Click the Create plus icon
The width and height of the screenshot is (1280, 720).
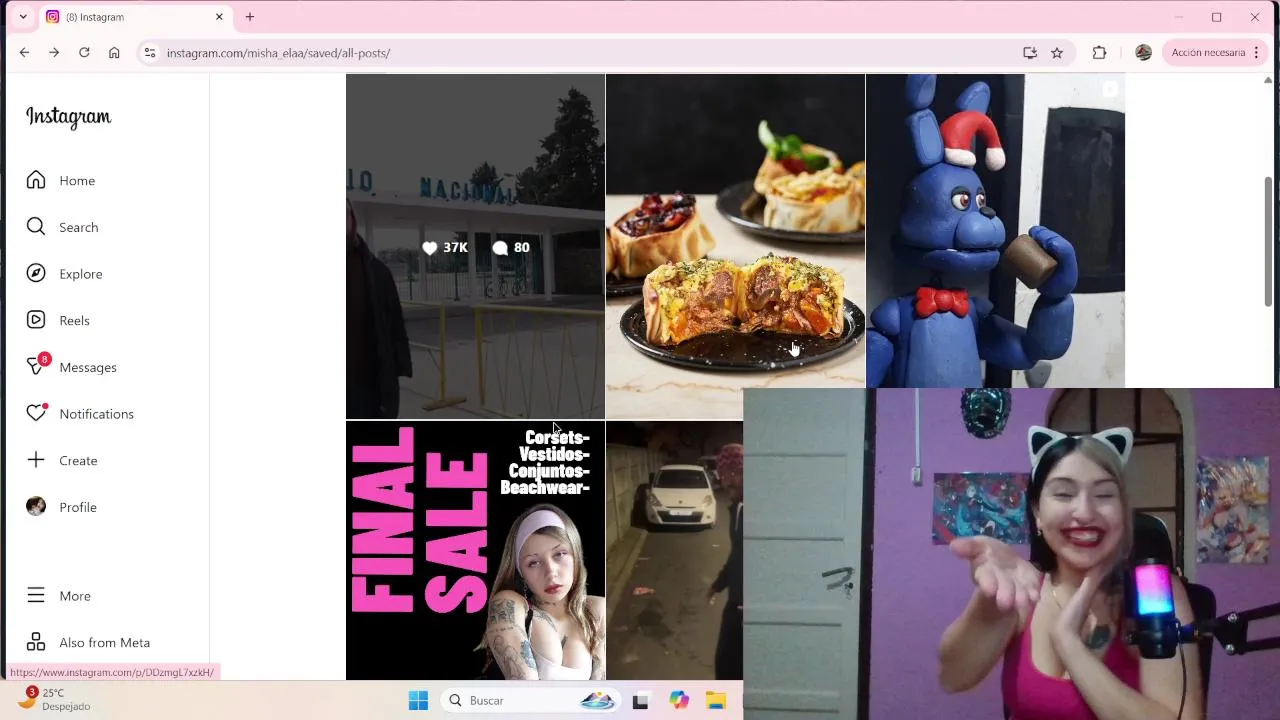36,460
